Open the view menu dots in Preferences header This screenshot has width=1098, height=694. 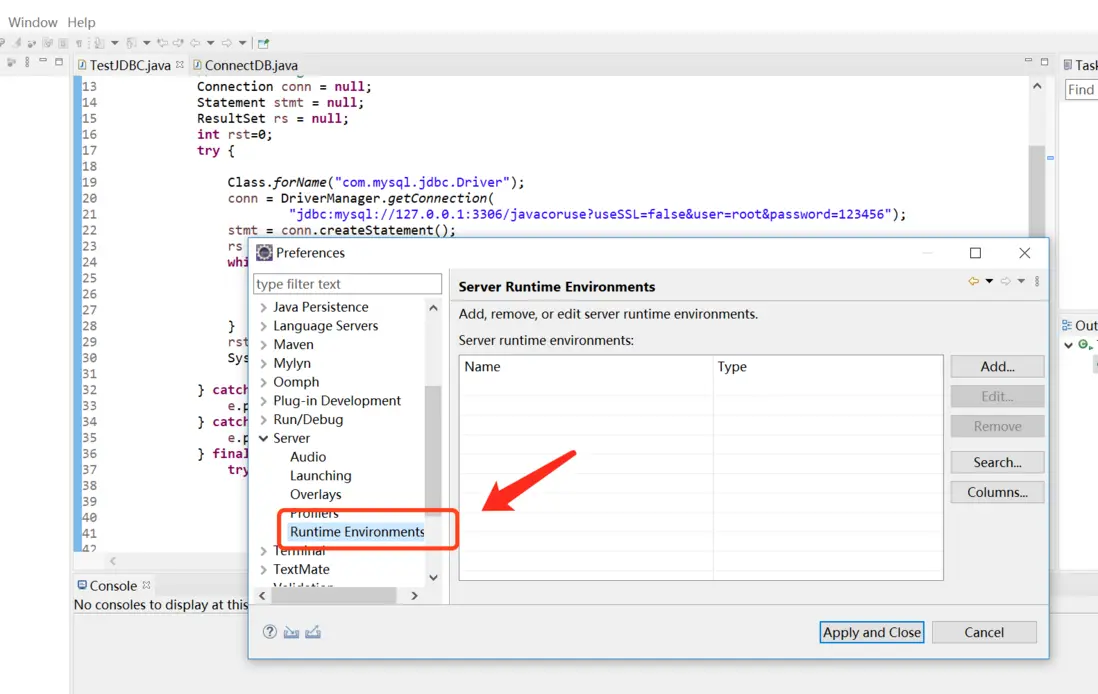pos(1037,282)
